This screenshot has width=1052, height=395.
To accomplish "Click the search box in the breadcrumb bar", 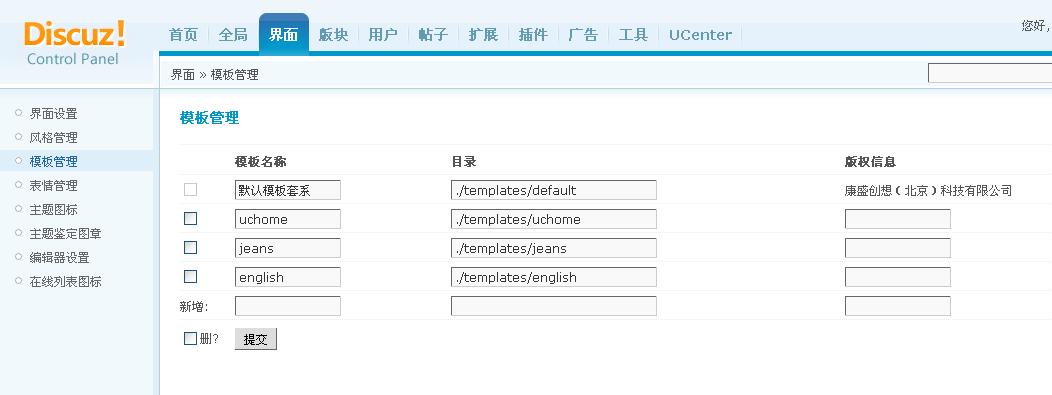I will (x=990, y=73).
